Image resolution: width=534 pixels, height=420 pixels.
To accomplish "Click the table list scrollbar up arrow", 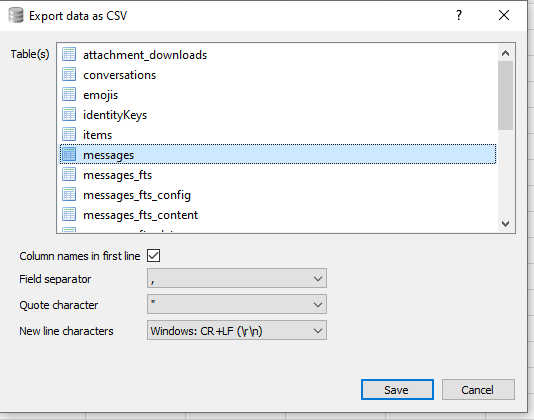I will tap(505, 53).
